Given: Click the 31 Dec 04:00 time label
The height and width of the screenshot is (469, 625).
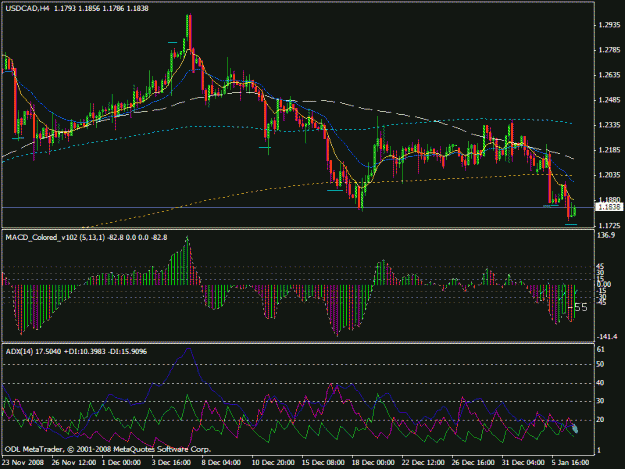Looking at the screenshot, I should tap(523, 463).
